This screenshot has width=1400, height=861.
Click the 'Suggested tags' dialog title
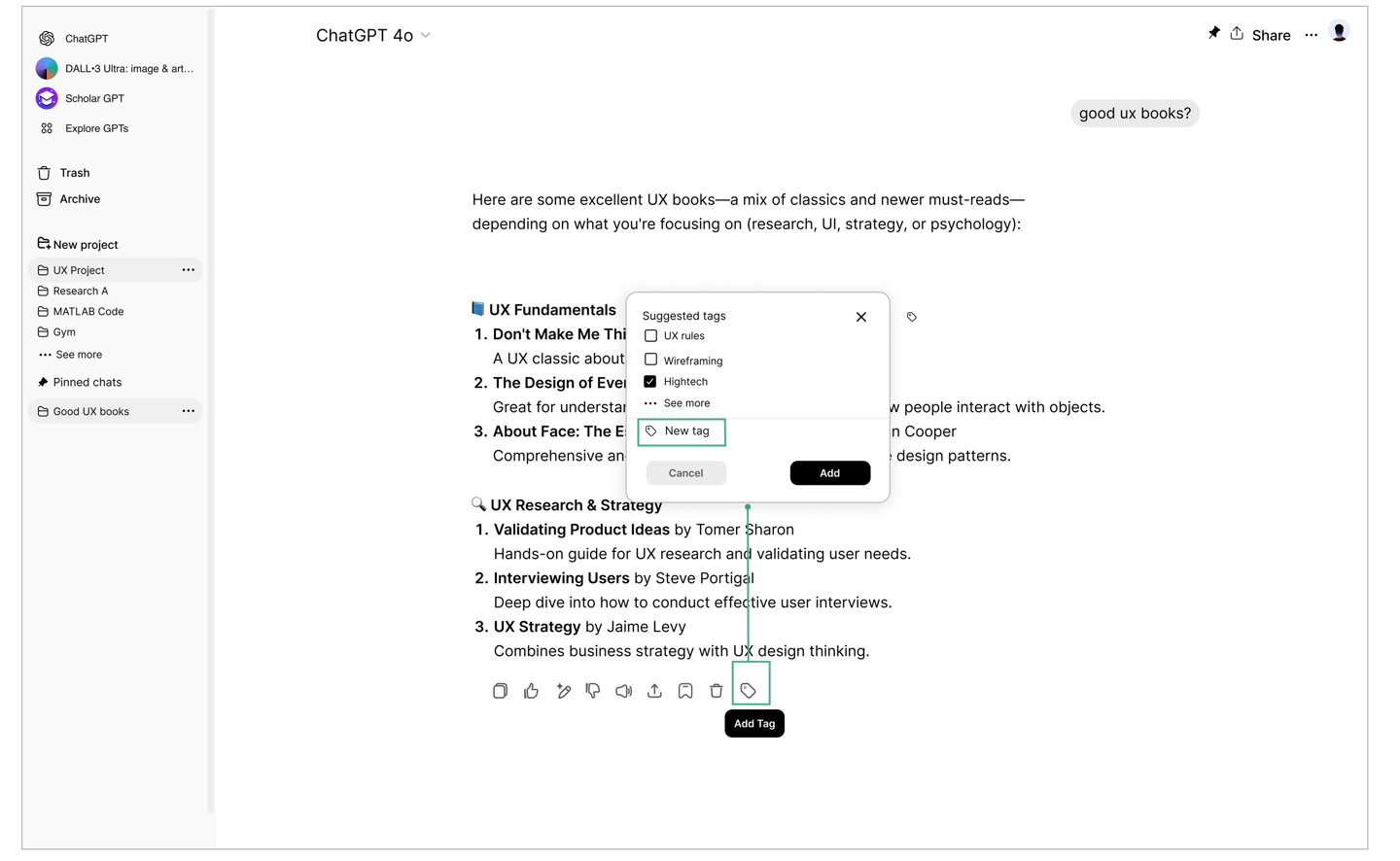(x=683, y=316)
